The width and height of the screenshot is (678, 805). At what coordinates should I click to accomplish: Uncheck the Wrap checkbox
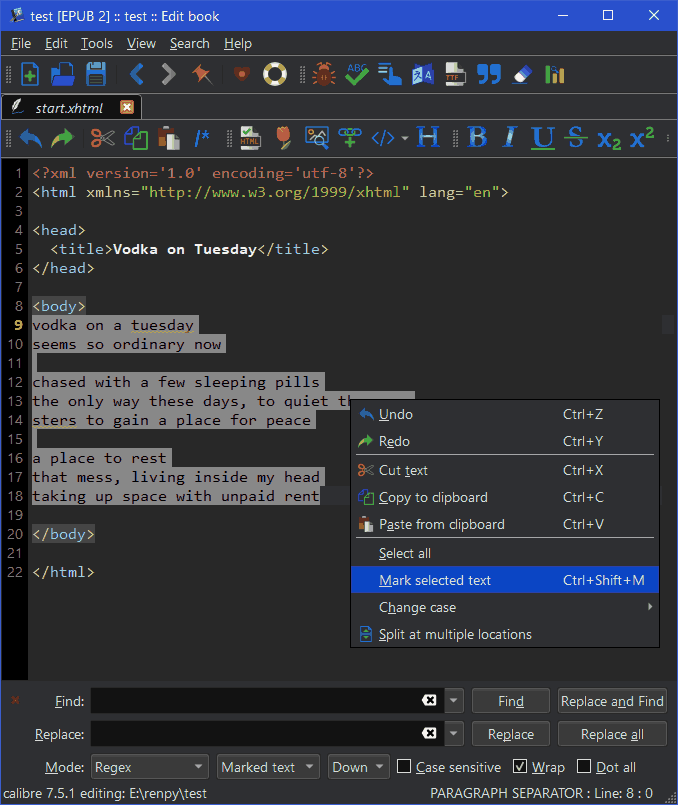520,766
